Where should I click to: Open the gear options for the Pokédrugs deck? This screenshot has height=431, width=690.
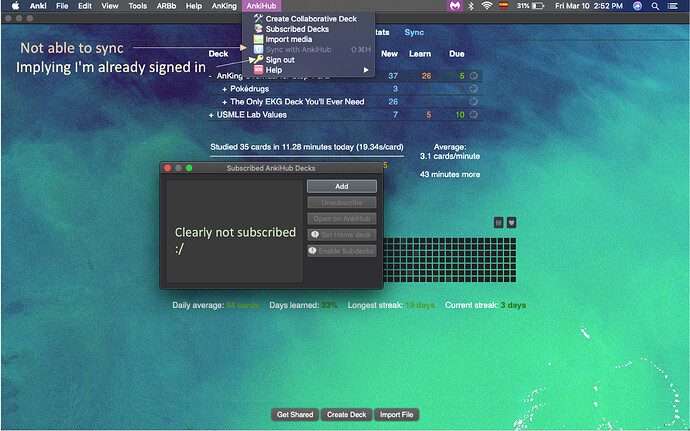473,88
